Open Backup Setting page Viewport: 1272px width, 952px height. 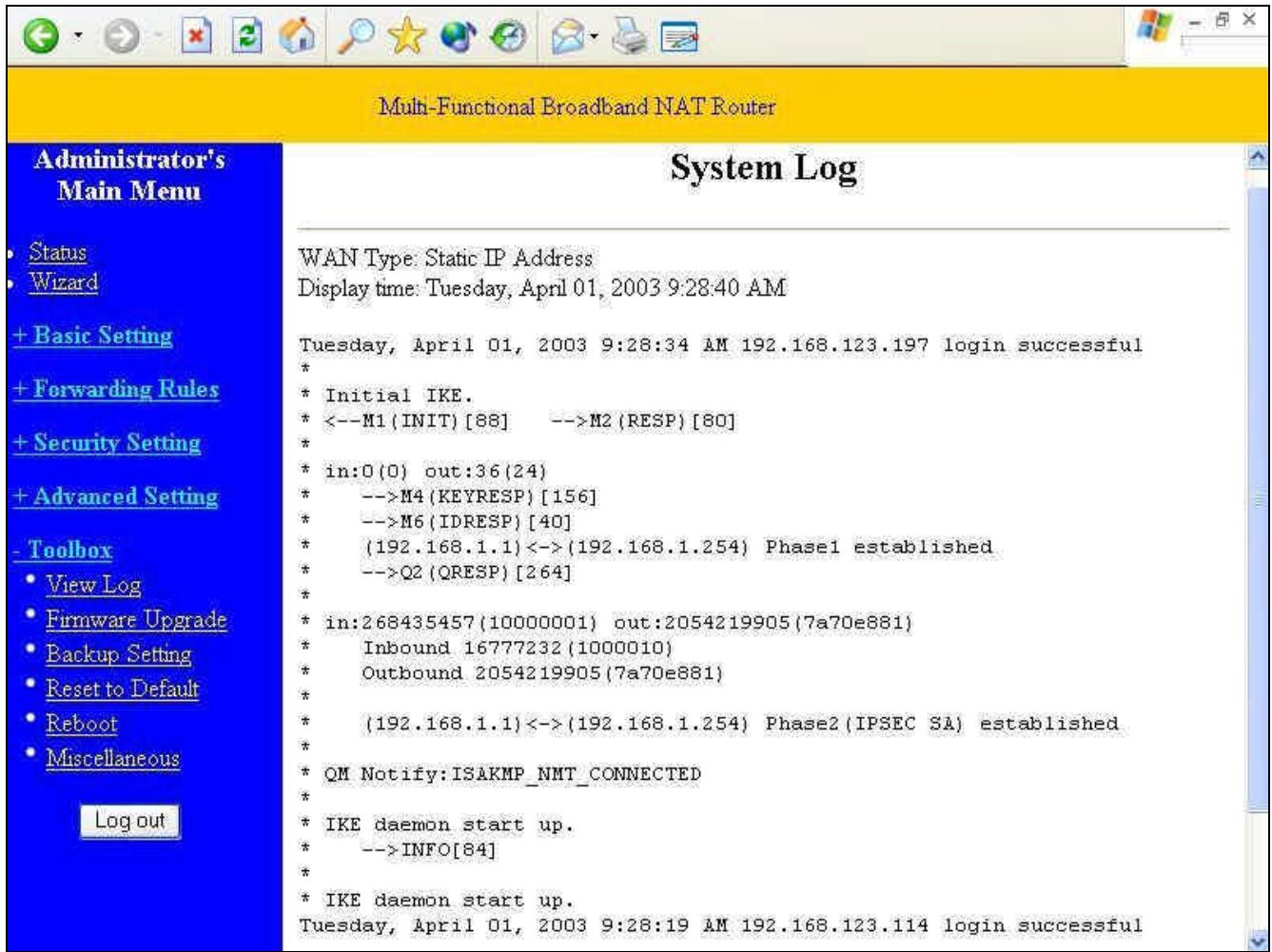(x=118, y=654)
